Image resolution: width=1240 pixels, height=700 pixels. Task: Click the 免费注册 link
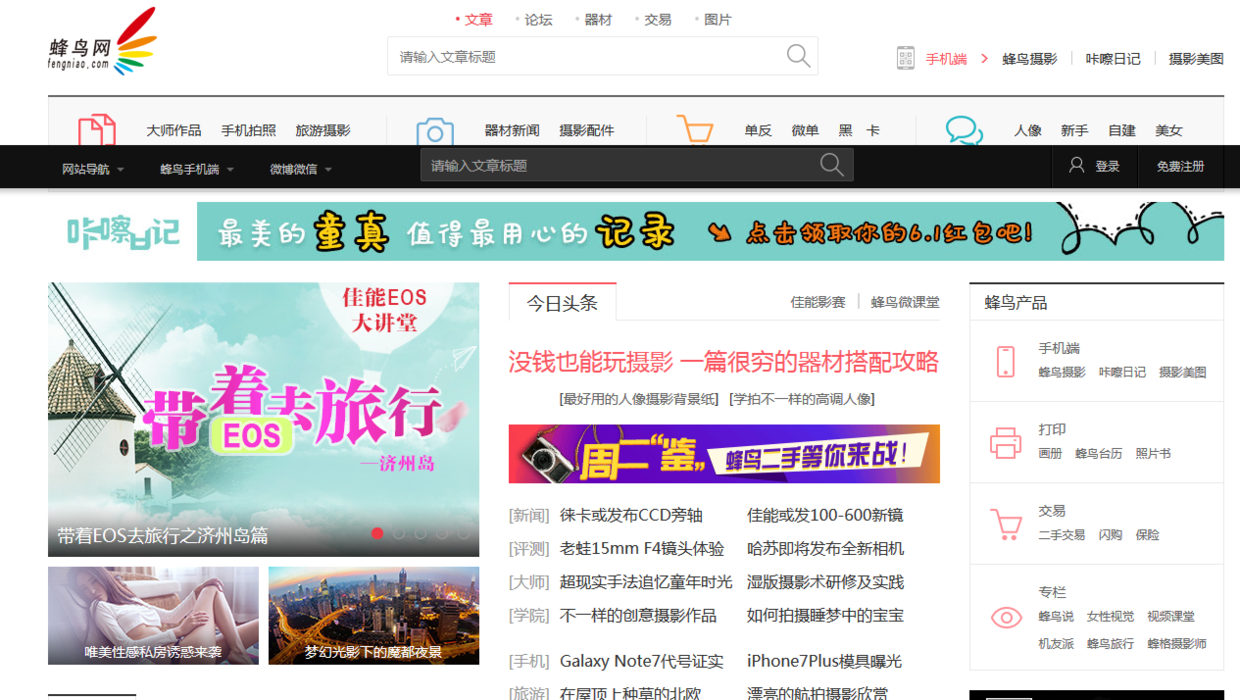(1181, 166)
